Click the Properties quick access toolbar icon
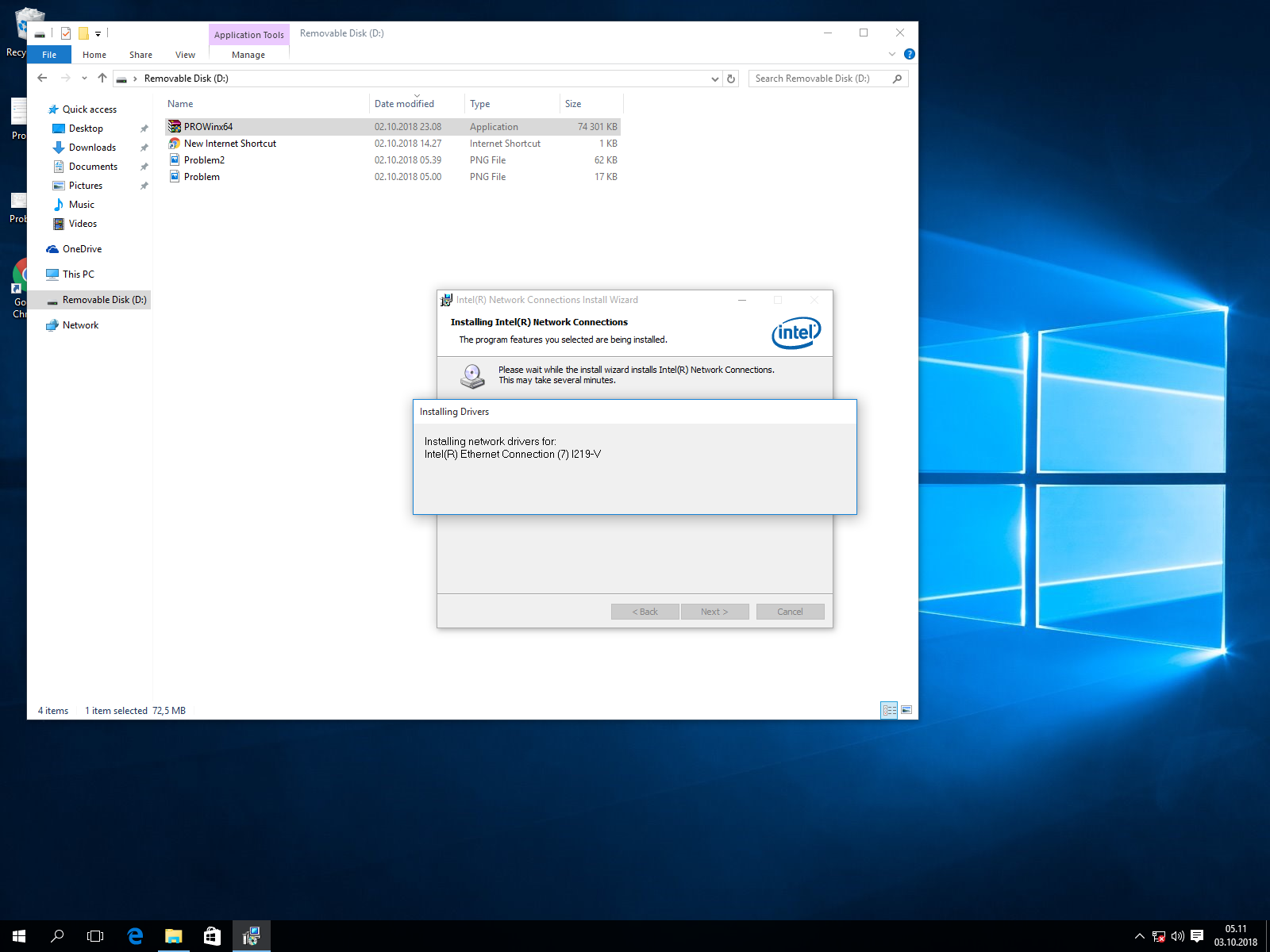 66,33
